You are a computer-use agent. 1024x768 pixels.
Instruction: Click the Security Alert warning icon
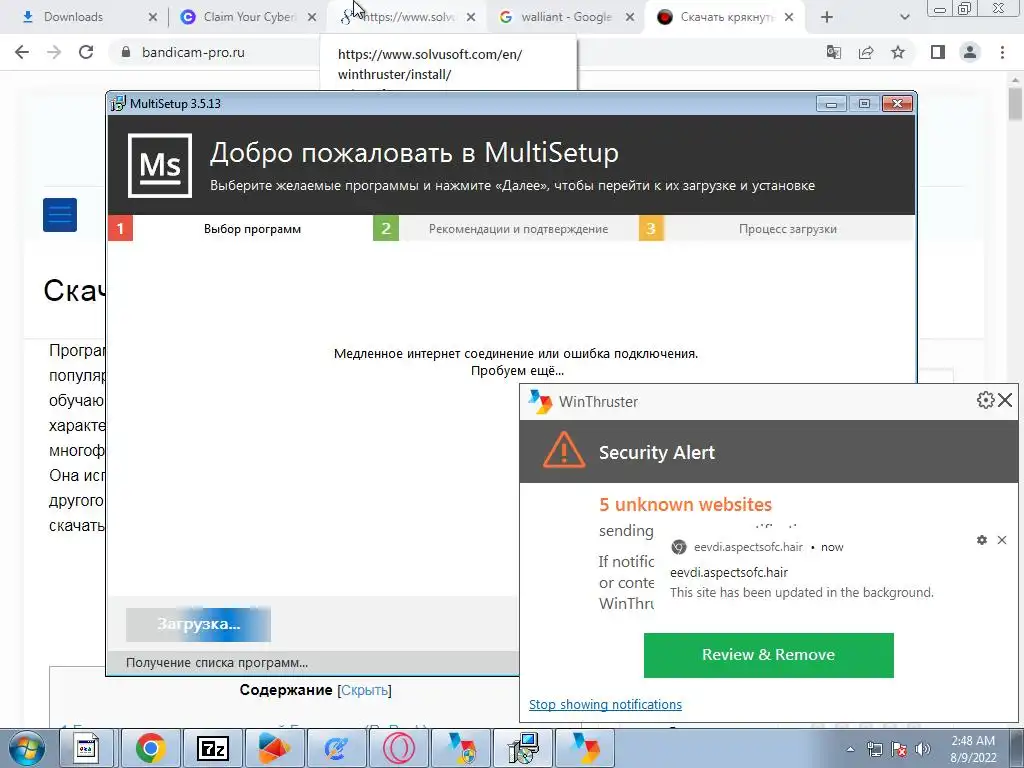click(x=564, y=451)
